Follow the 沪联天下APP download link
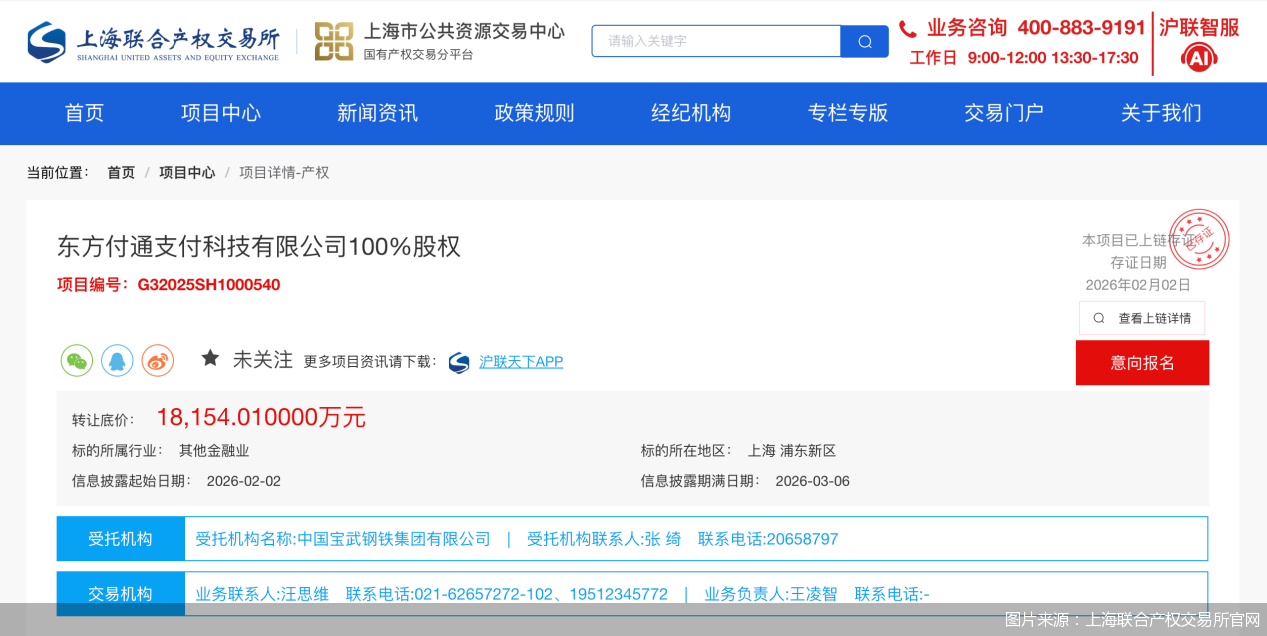Image resolution: width=1267 pixels, height=636 pixels. (520, 362)
